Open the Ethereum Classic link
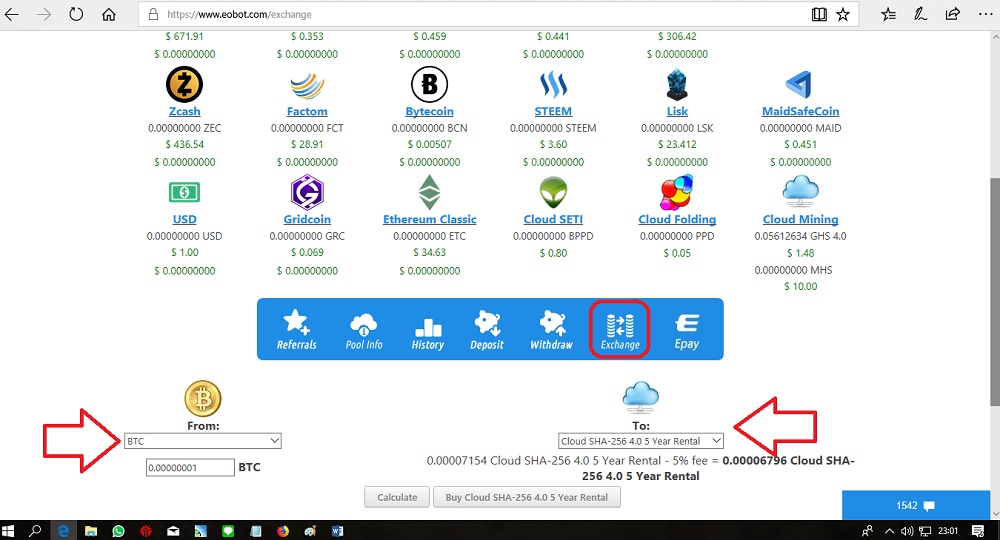Viewport: 1000px width, 540px height. 429,219
